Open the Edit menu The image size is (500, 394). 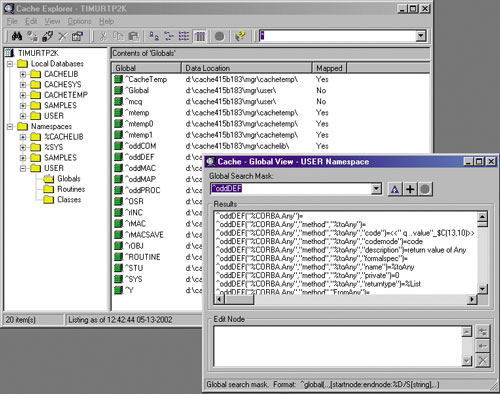[x=31, y=21]
